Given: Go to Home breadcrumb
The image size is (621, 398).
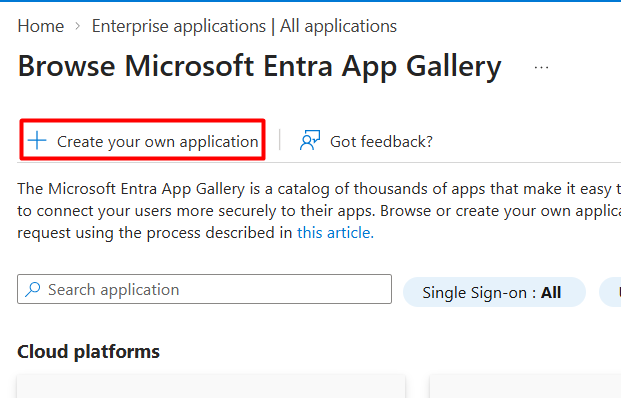Looking at the screenshot, I should point(41,27).
